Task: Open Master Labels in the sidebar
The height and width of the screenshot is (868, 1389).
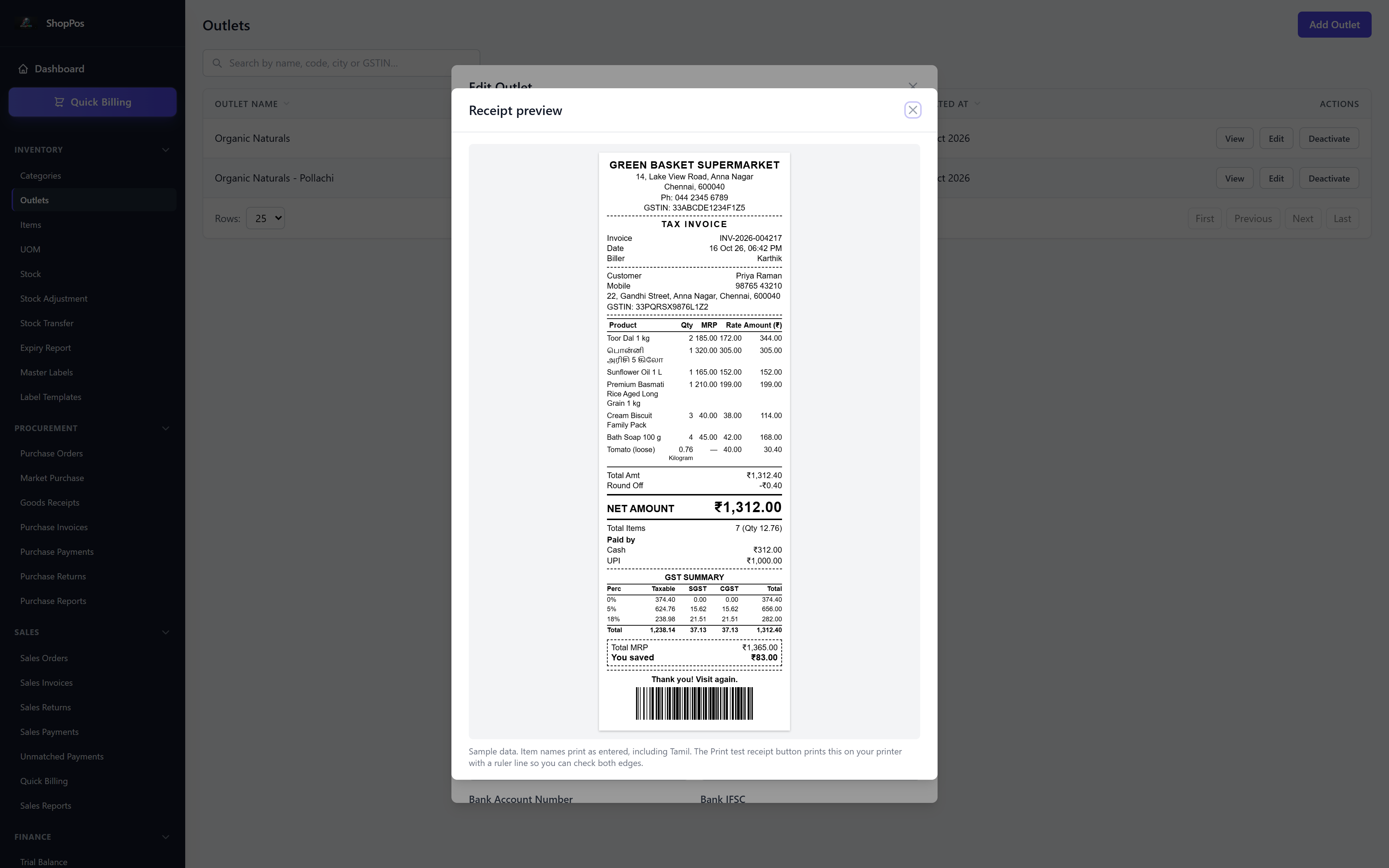Action: tap(94, 373)
